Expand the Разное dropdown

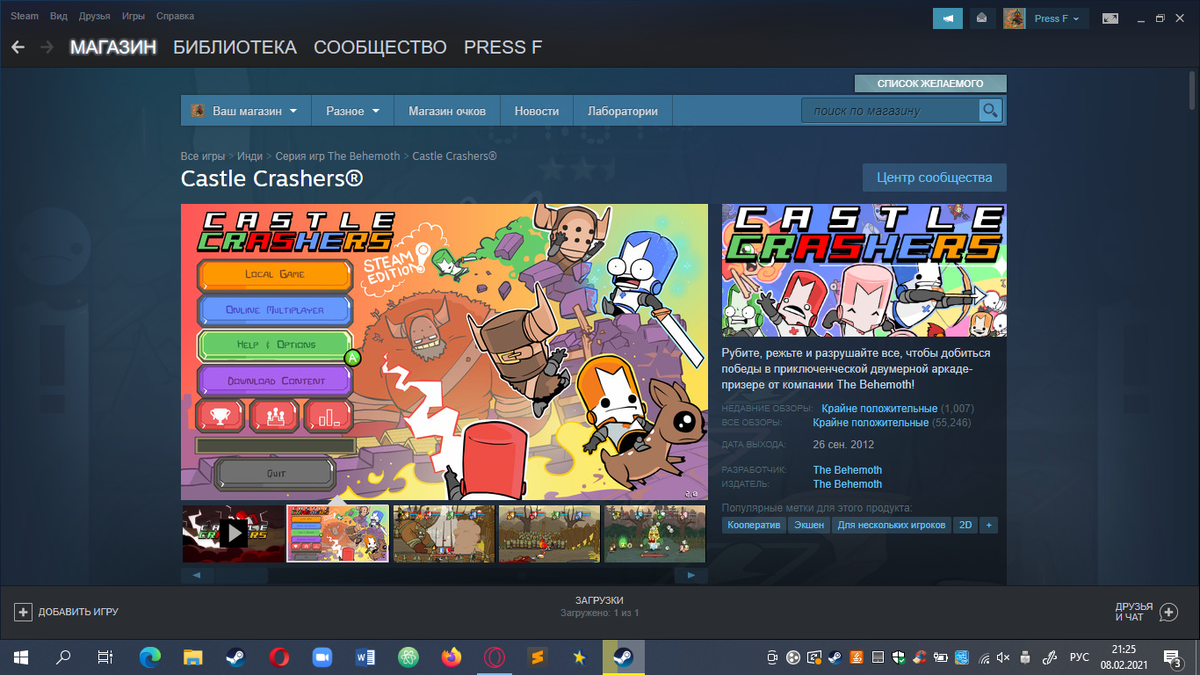(x=353, y=111)
